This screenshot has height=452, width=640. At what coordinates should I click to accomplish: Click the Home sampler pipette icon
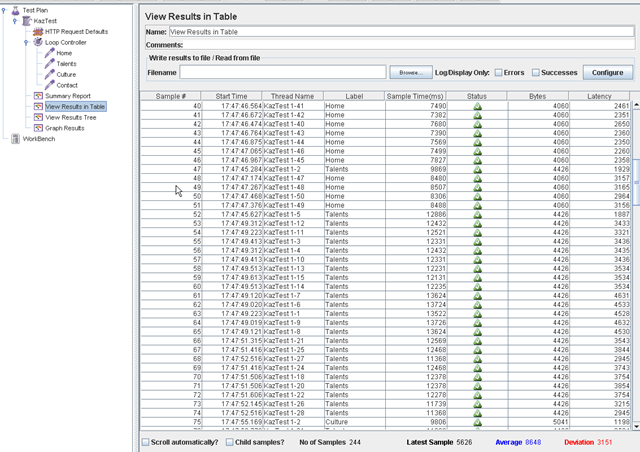(x=49, y=53)
